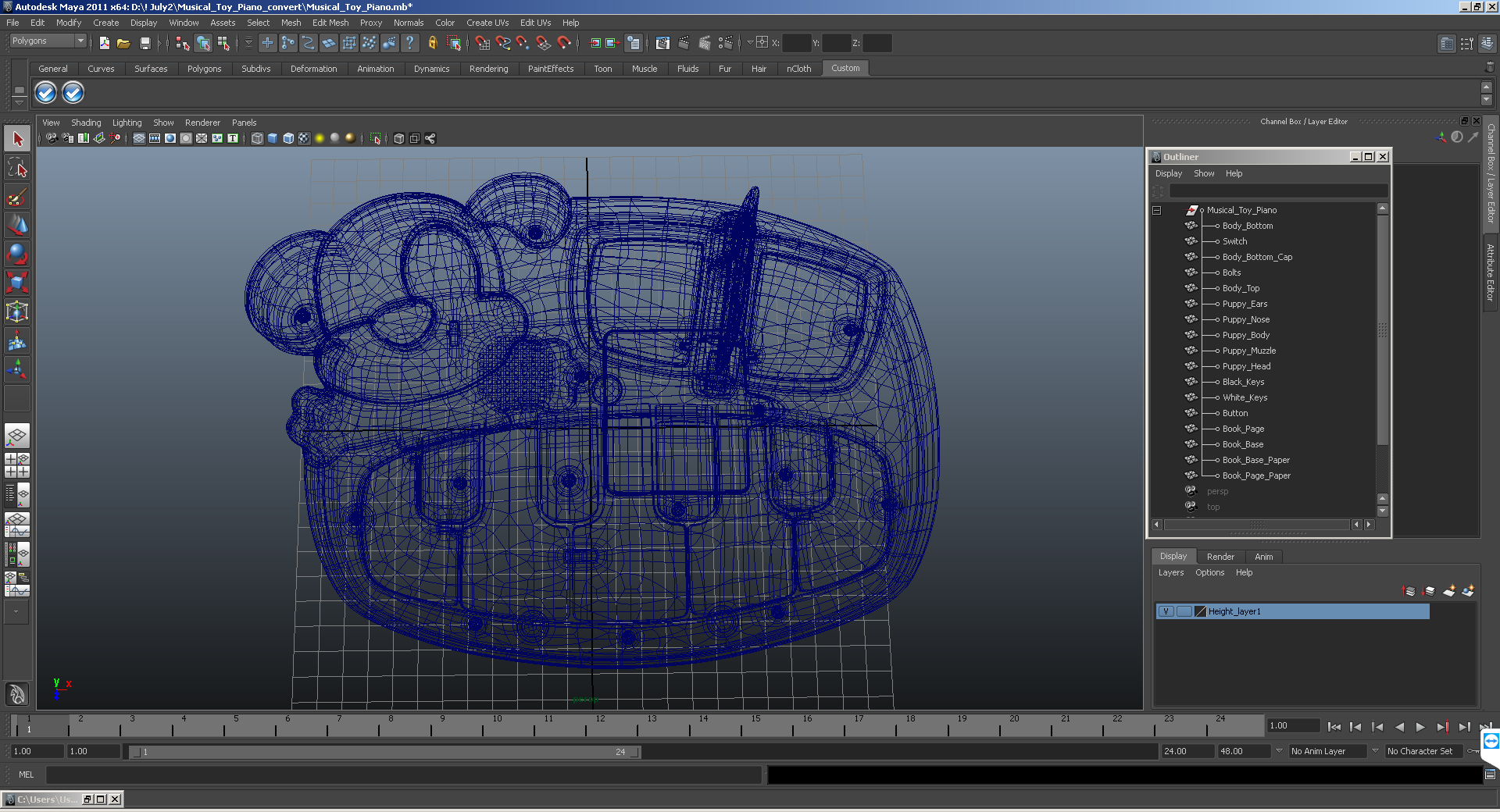Step forward one key
The width and height of the screenshot is (1500, 812).
coord(1442,727)
